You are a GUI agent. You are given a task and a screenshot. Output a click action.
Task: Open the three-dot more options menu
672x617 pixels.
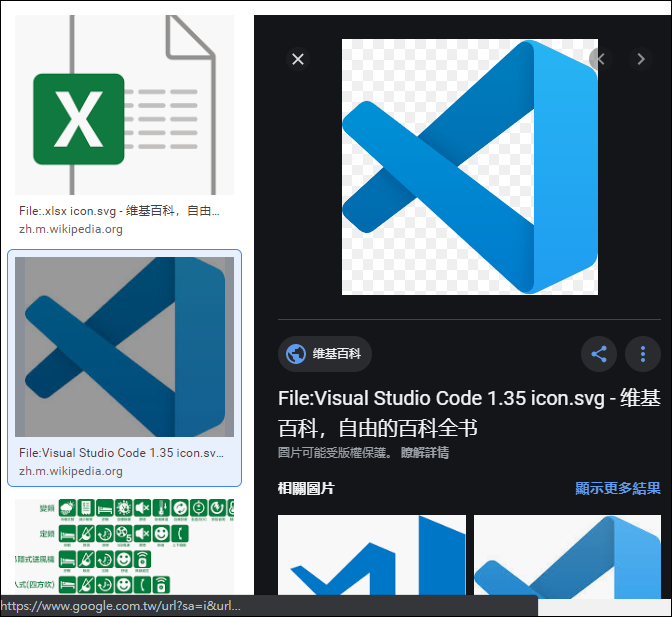643,354
